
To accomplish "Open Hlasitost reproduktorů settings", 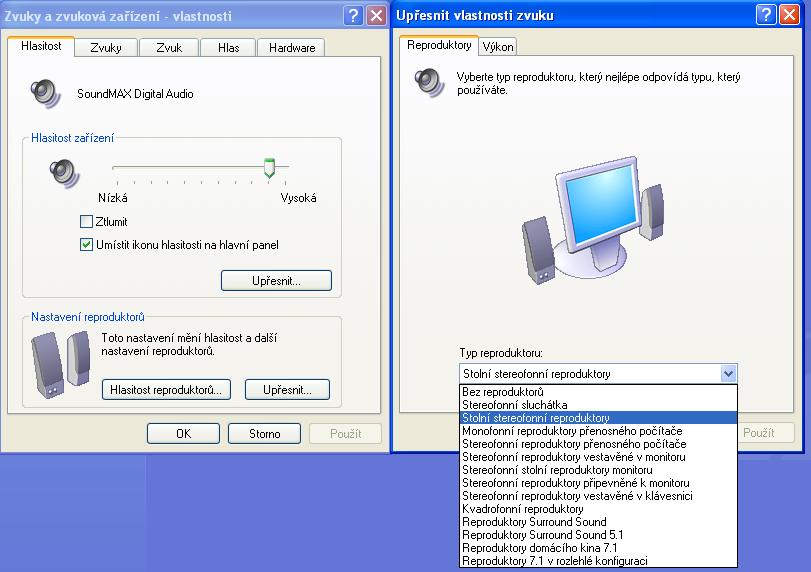I will (x=166, y=389).
